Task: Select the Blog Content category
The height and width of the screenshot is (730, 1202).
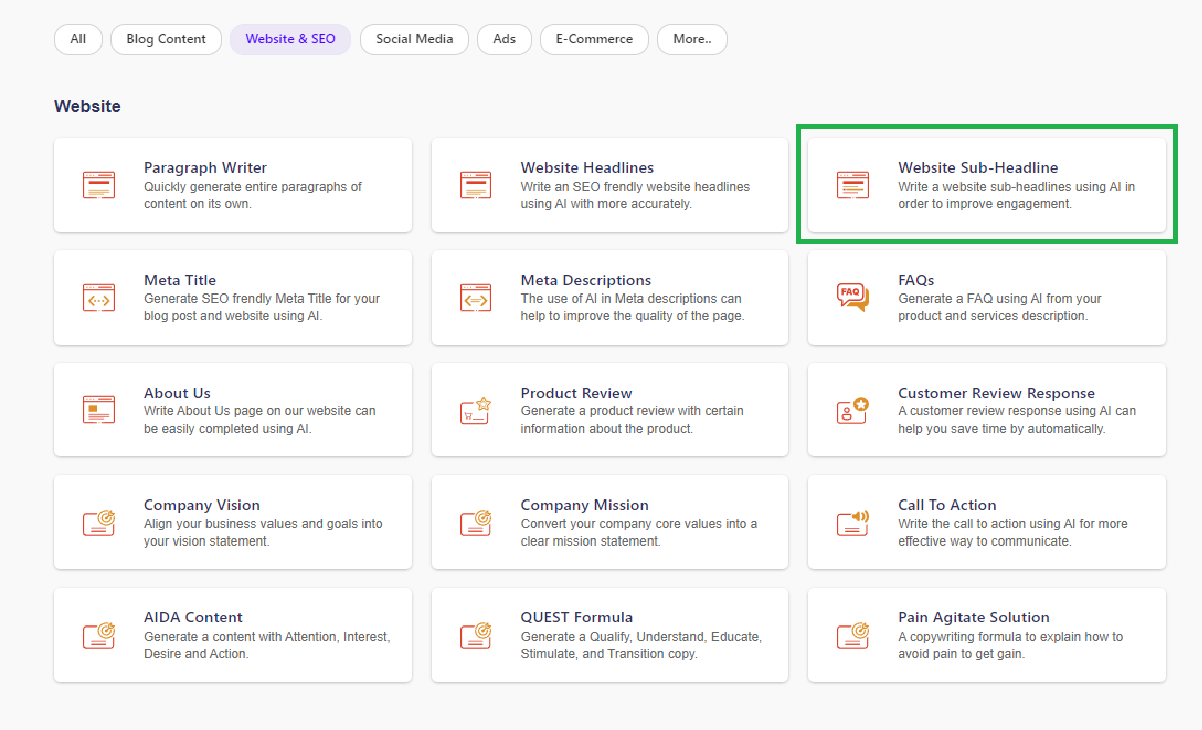Action: click(x=166, y=39)
